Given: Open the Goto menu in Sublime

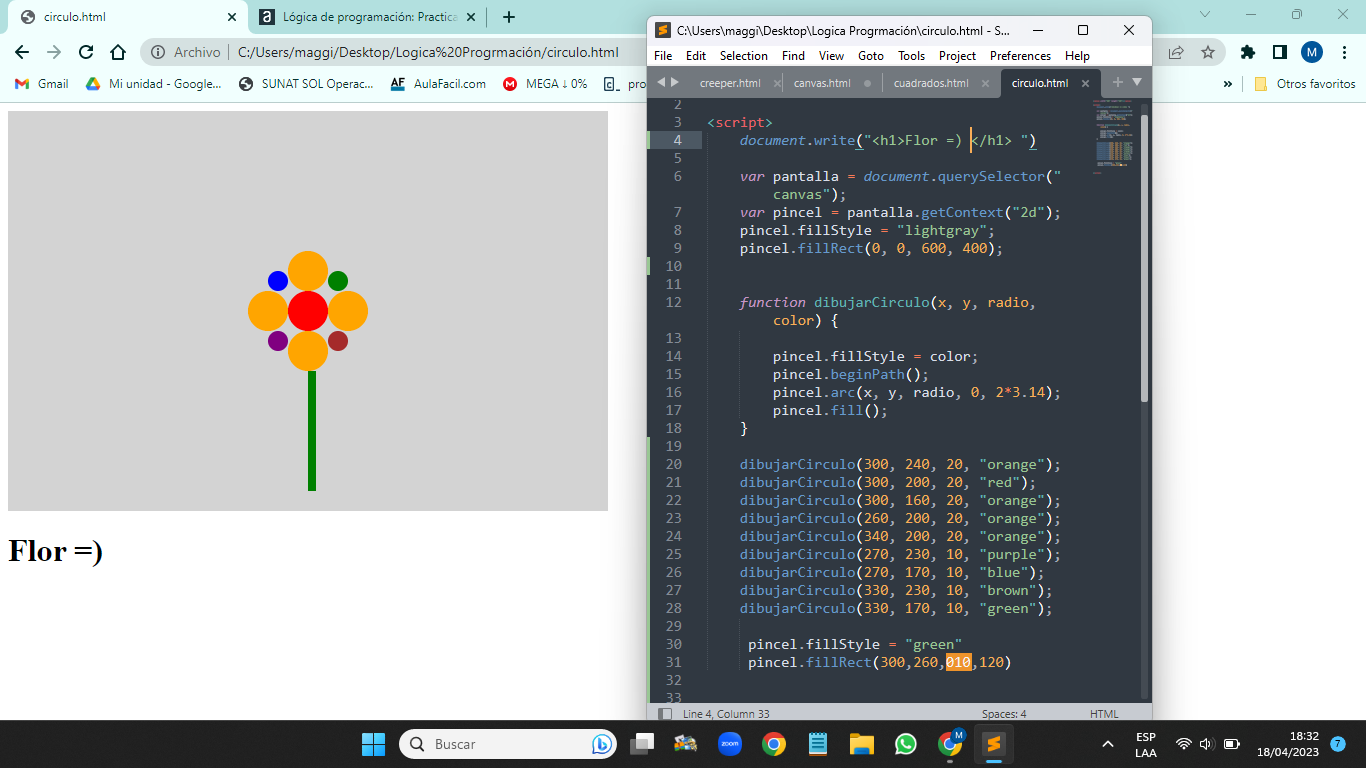Looking at the screenshot, I should click(x=871, y=56).
